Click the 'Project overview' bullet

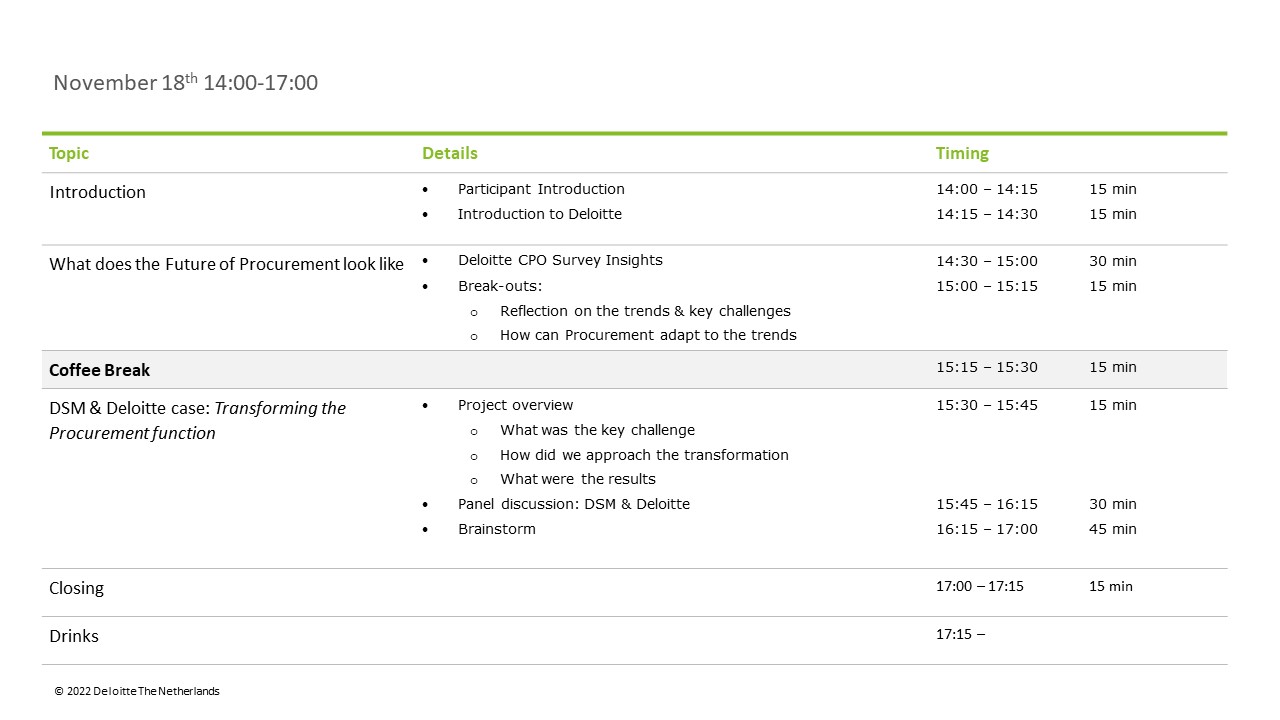click(x=515, y=405)
